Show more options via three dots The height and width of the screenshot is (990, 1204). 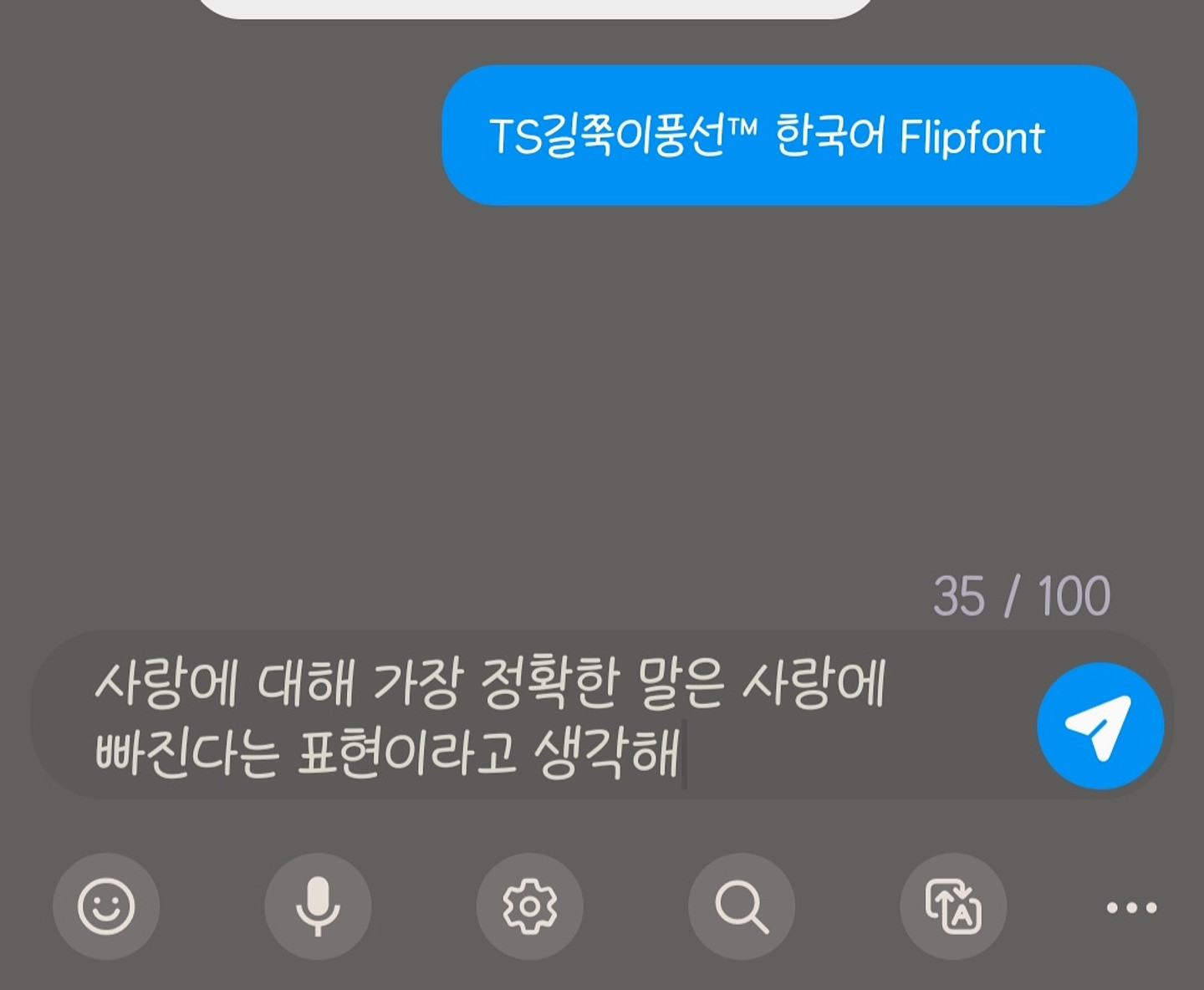(1131, 907)
